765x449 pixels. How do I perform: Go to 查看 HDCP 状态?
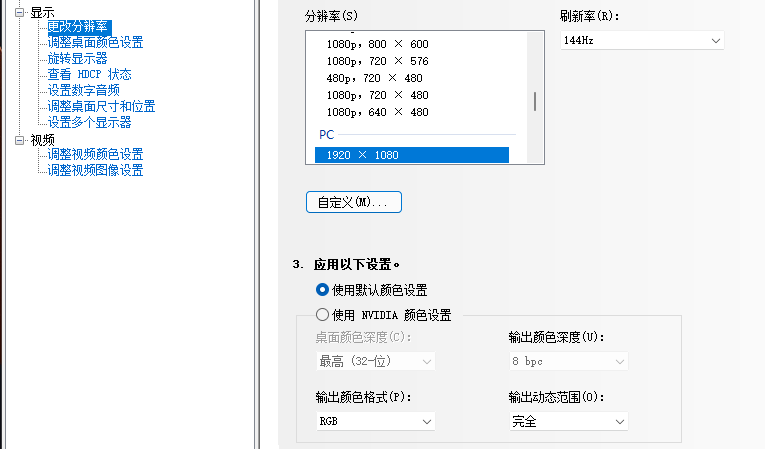click(89, 74)
